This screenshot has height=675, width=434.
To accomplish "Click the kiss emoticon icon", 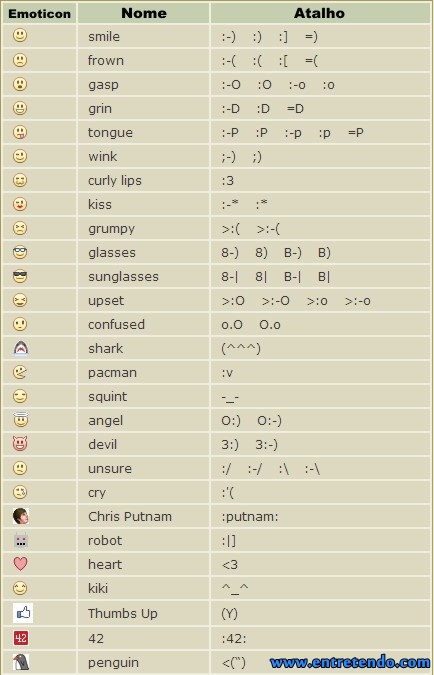I will (20, 204).
